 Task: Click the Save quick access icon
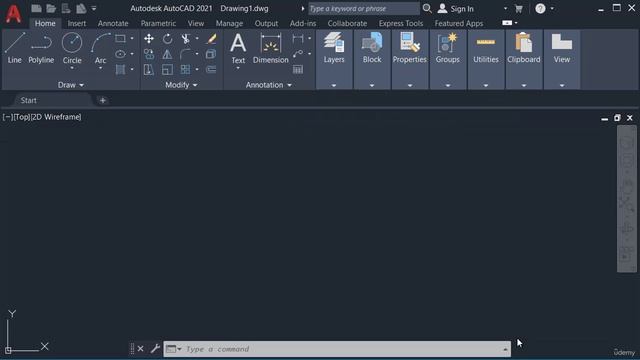click(66, 8)
